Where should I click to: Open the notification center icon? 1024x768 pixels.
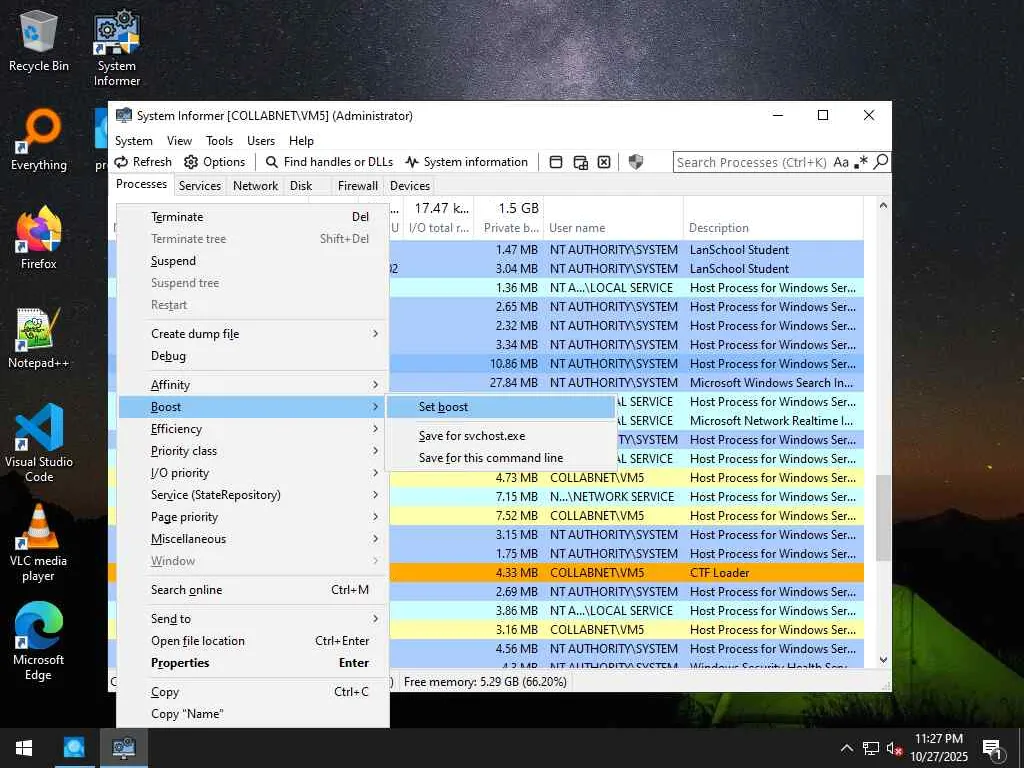pos(993,748)
